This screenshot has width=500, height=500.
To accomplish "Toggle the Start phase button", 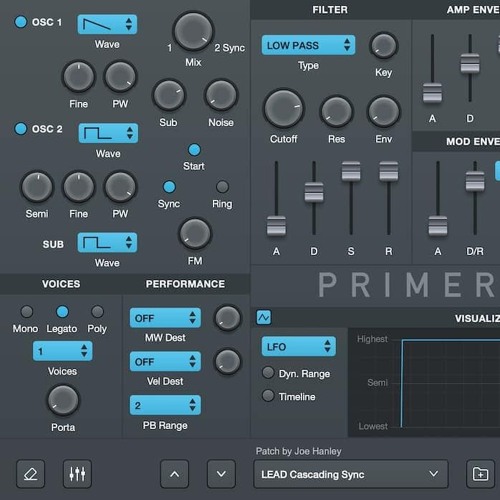I will pos(194,150).
